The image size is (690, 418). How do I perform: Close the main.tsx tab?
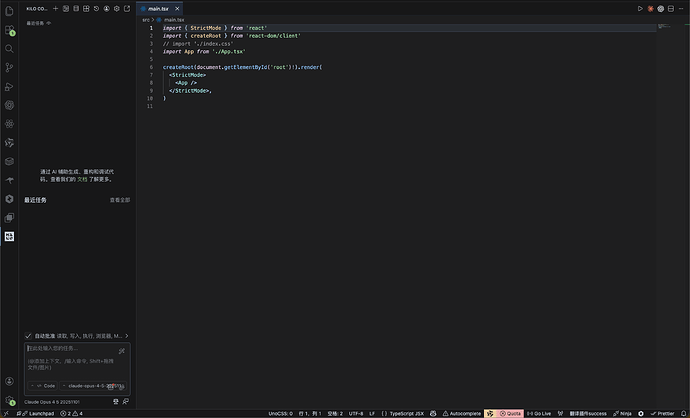(x=177, y=8)
